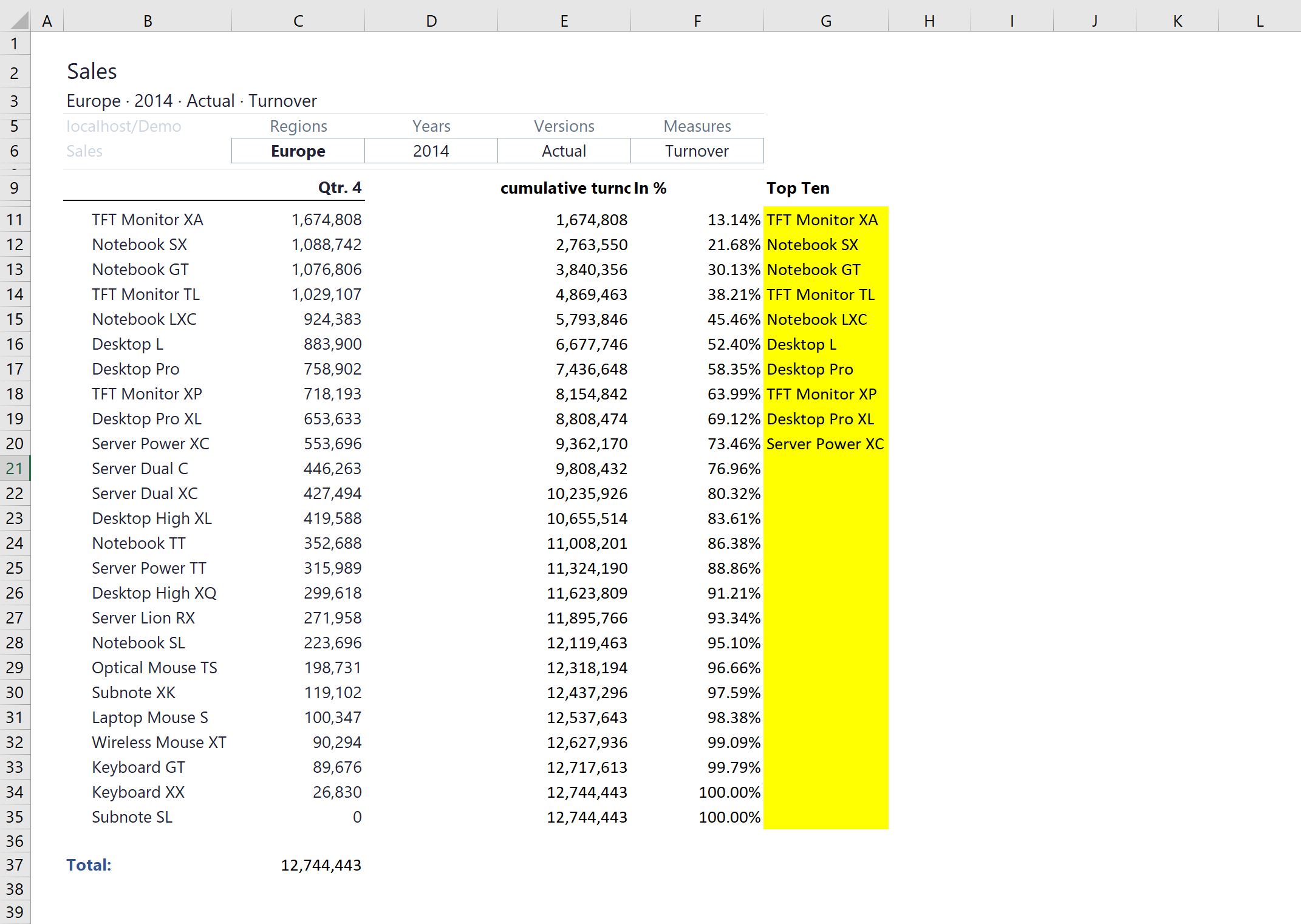Click value 299,618 for Desktop High XQ
This screenshot has height=924, width=1301.
[x=333, y=593]
